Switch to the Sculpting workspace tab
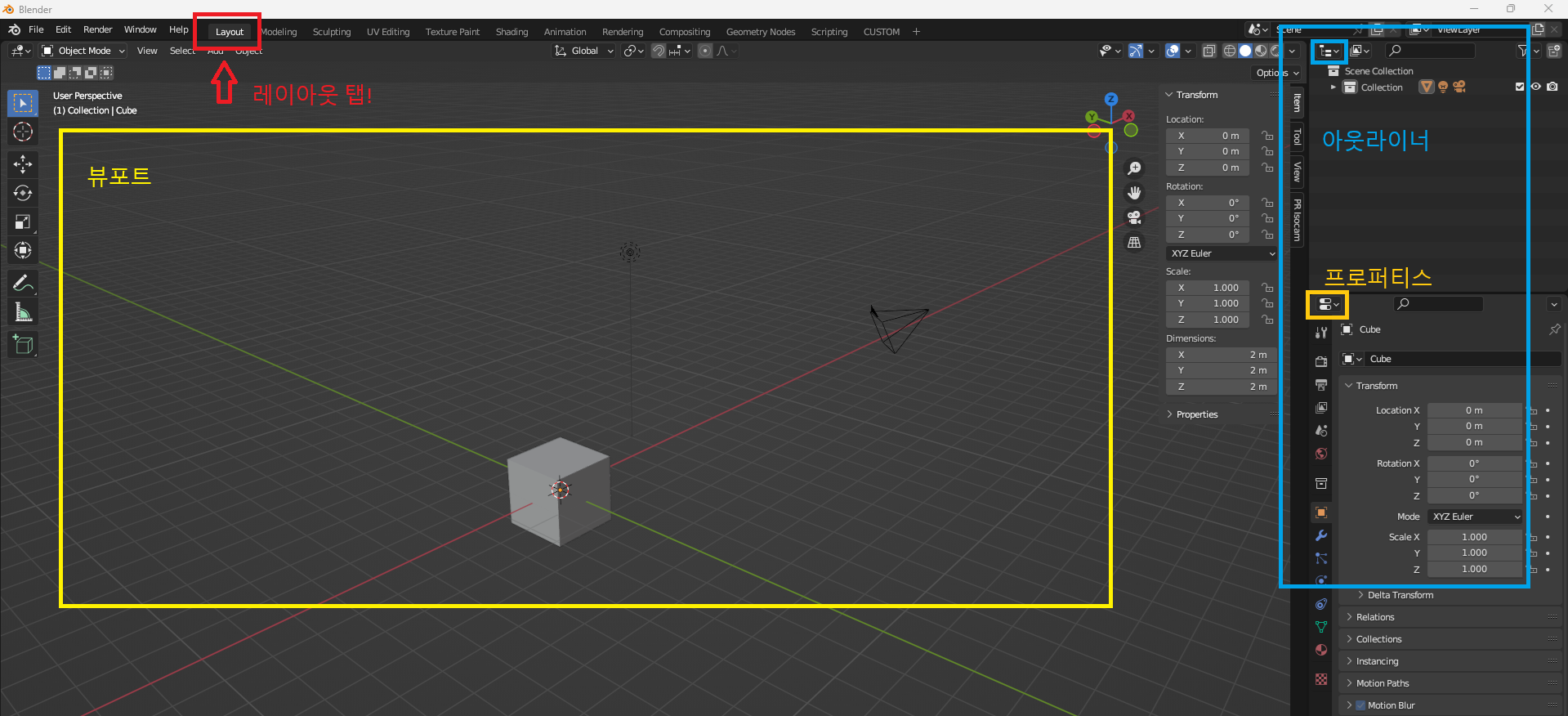 coord(332,32)
